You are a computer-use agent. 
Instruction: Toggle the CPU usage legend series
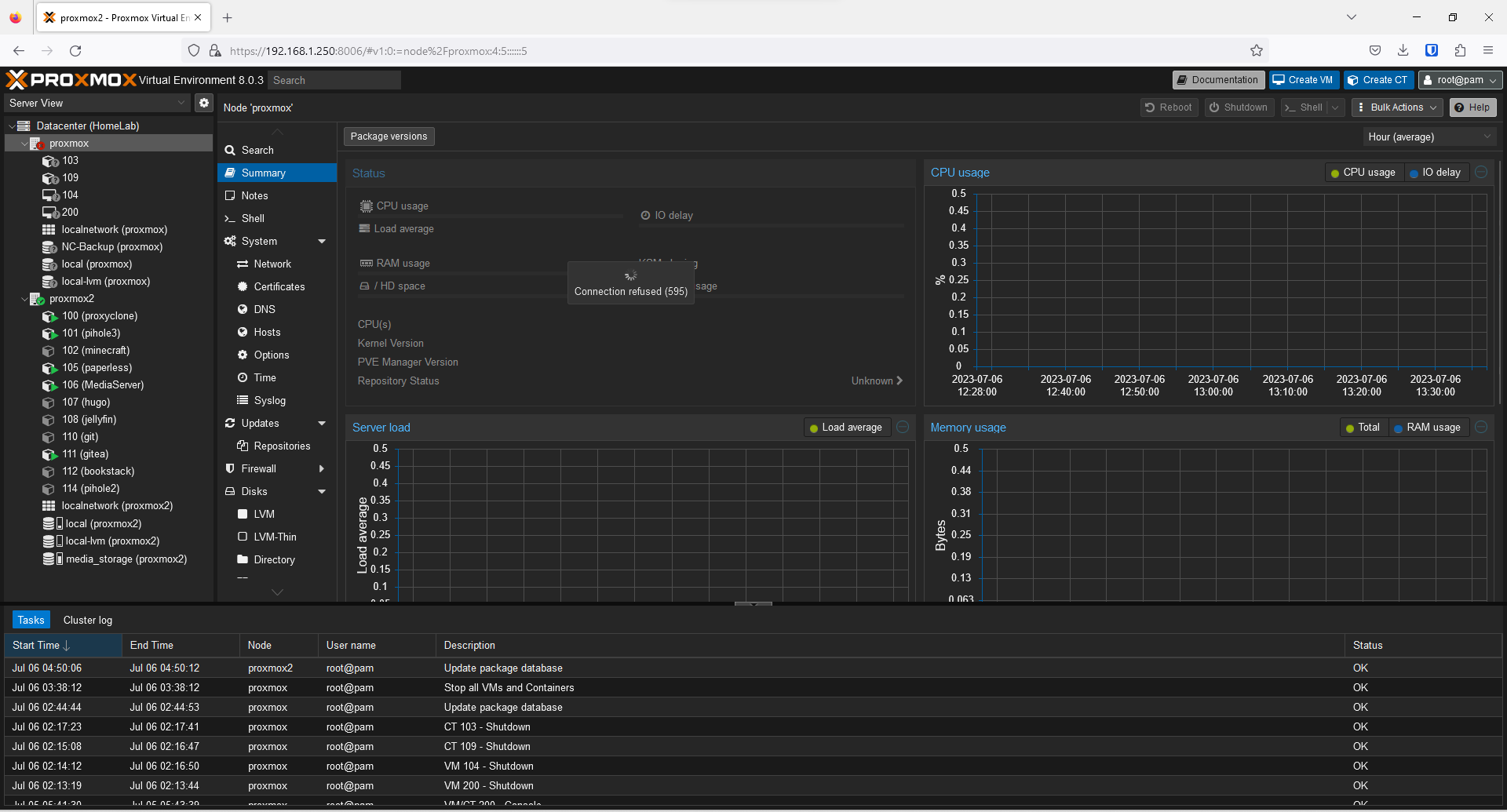(1363, 173)
